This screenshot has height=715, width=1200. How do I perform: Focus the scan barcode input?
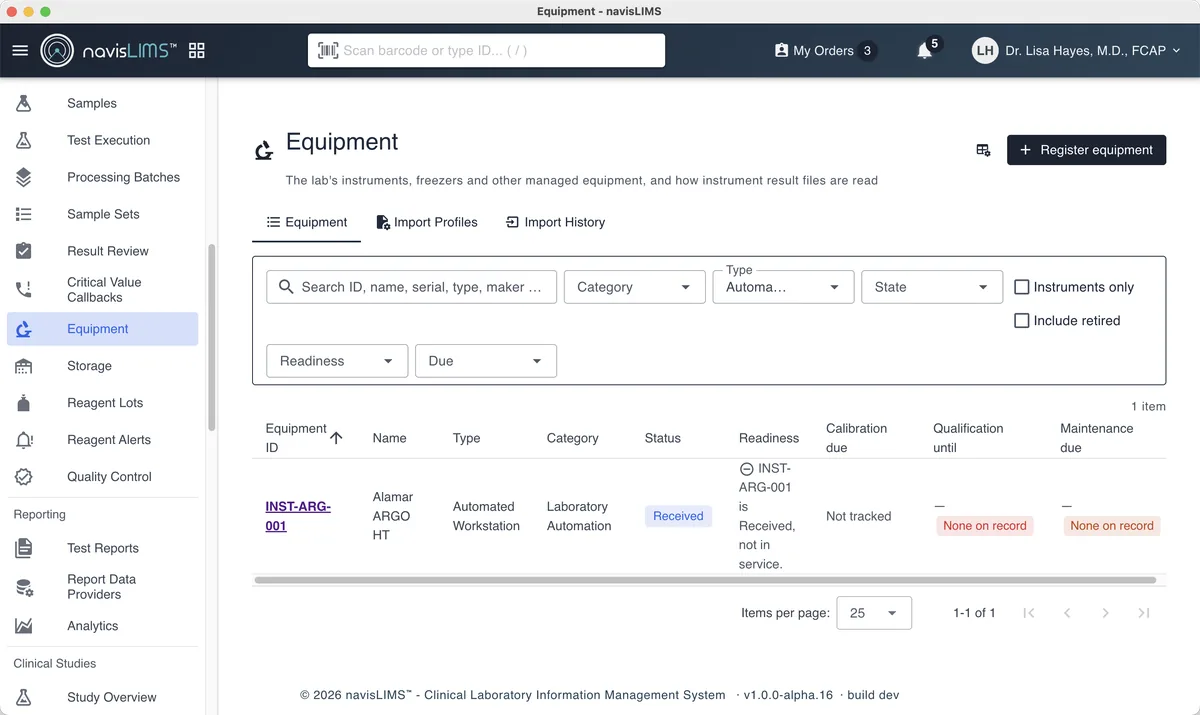click(x=486, y=50)
